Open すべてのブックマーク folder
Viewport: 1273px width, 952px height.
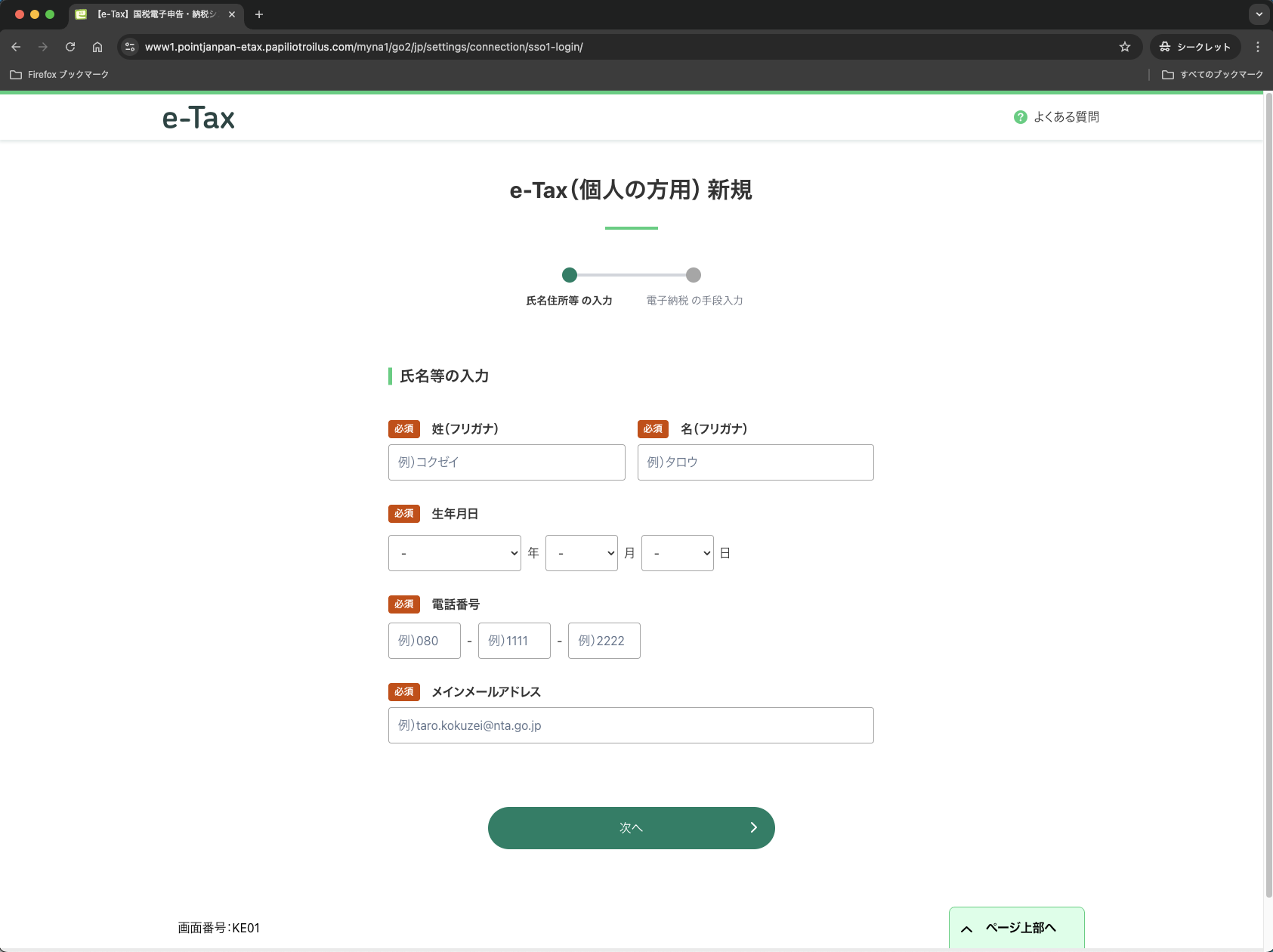[1214, 74]
